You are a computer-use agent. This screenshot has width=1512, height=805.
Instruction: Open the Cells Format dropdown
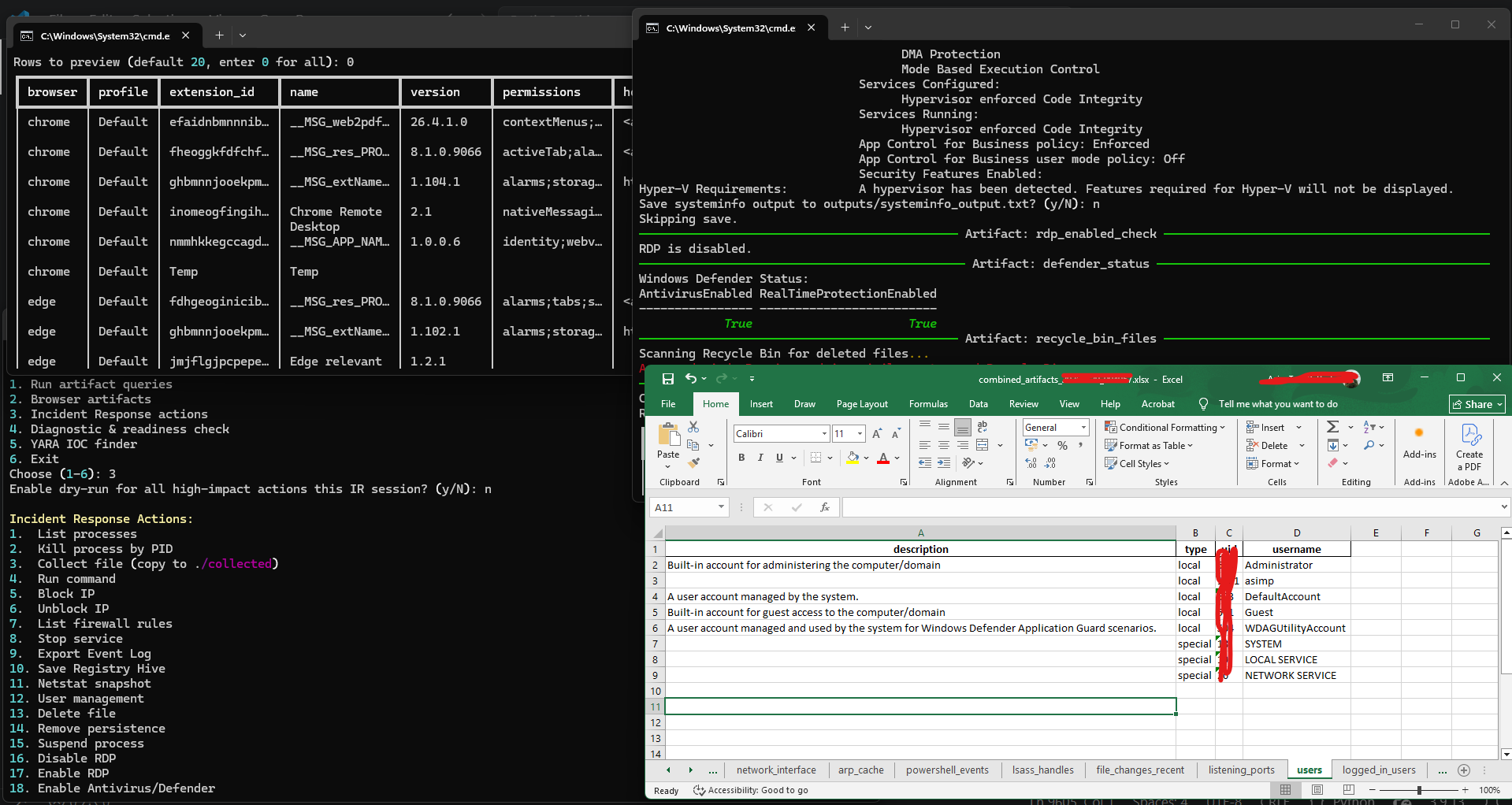click(x=1272, y=464)
